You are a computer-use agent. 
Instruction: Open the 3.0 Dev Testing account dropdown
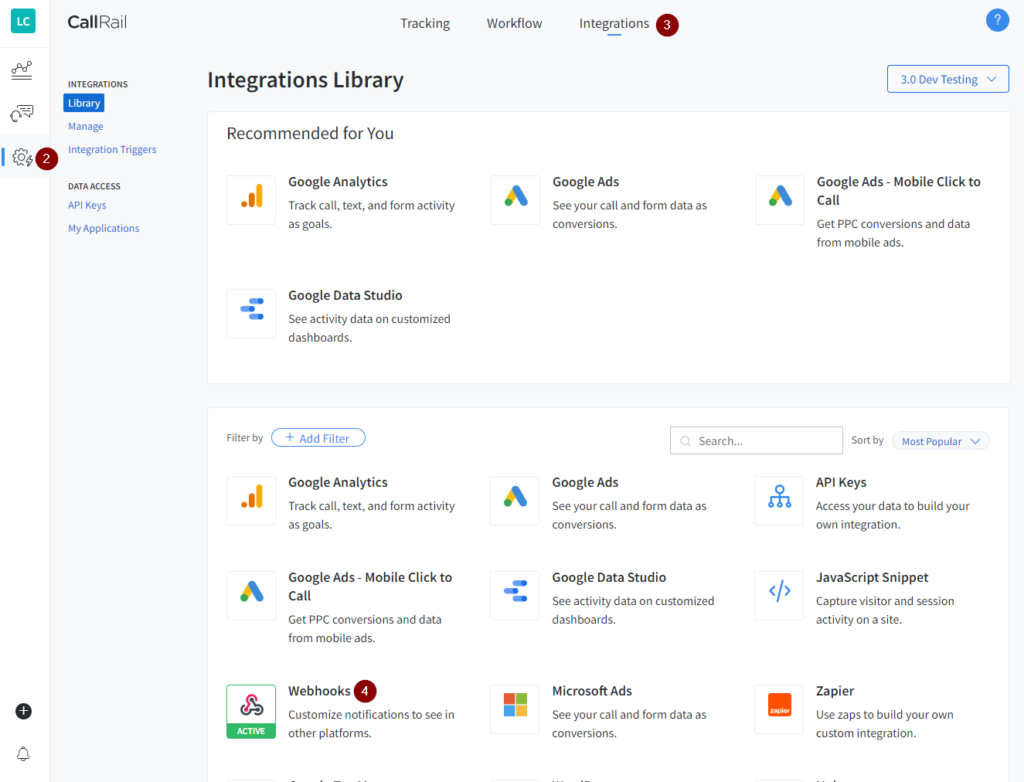pyautogui.click(x=948, y=79)
